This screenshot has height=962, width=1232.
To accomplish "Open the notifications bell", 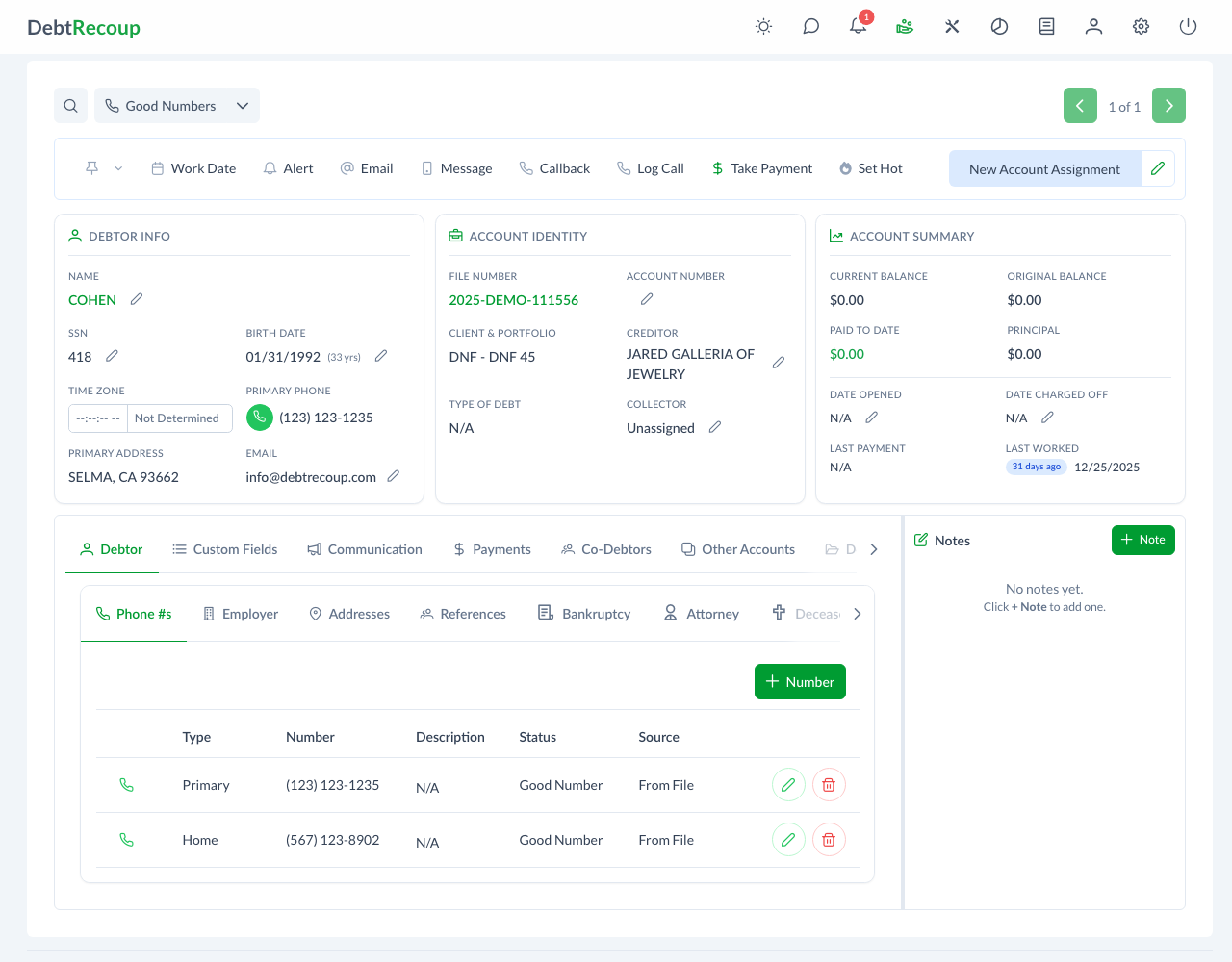I will (x=858, y=26).
